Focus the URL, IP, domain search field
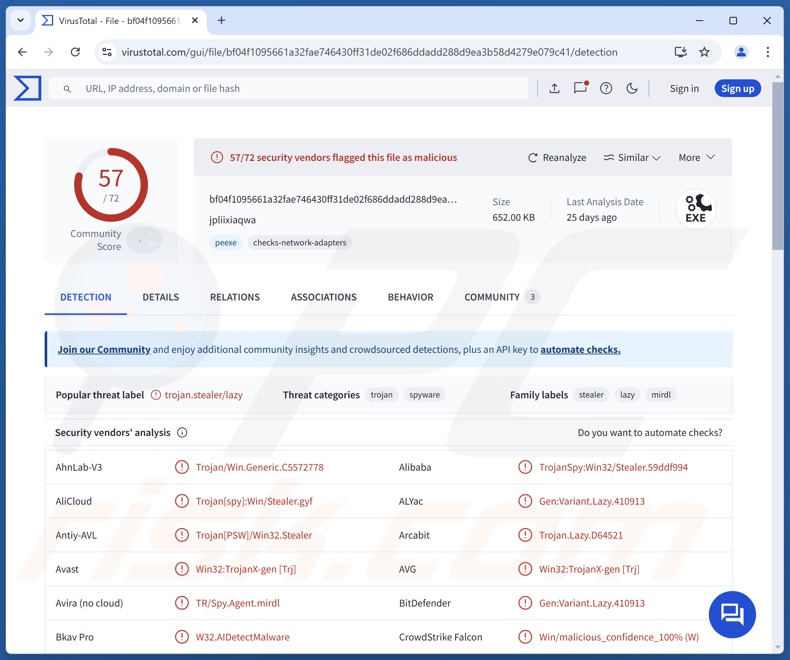790x660 pixels. pyautogui.click(x=300, y=88)
